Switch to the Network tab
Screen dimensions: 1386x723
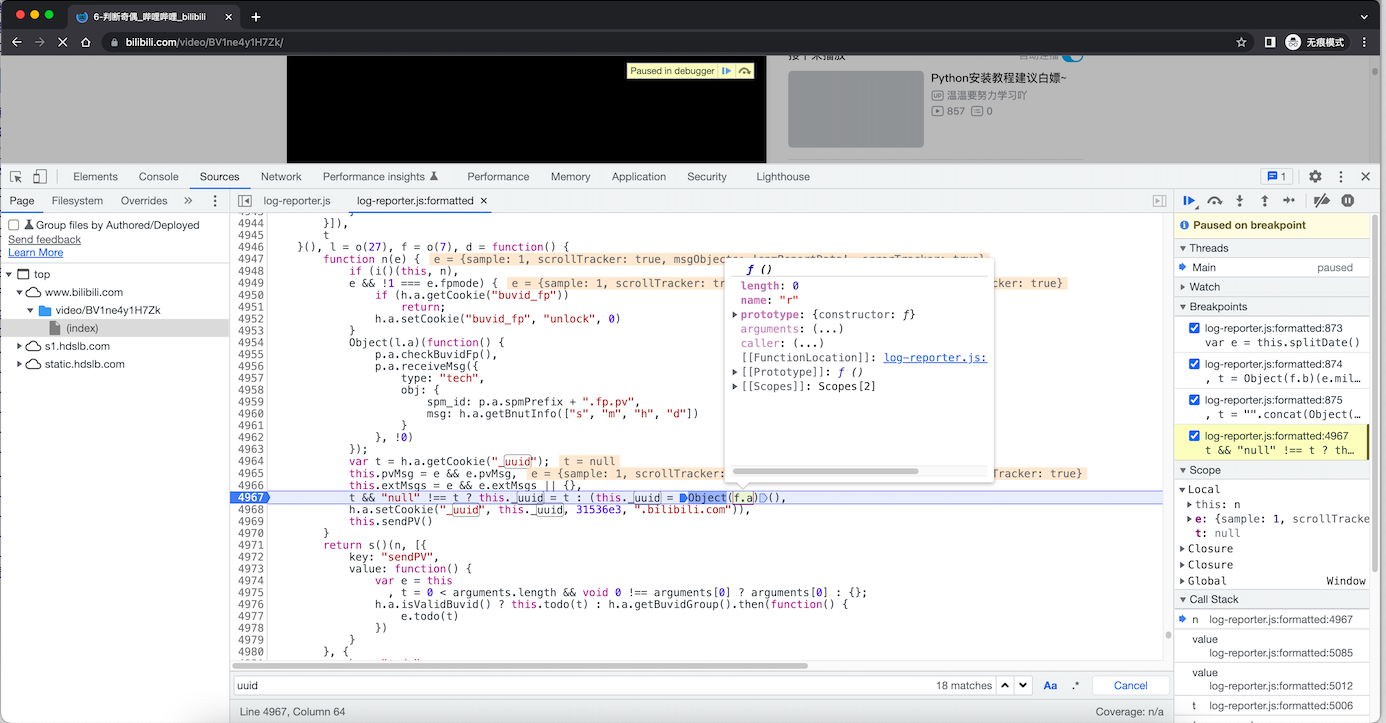[281, 177]
